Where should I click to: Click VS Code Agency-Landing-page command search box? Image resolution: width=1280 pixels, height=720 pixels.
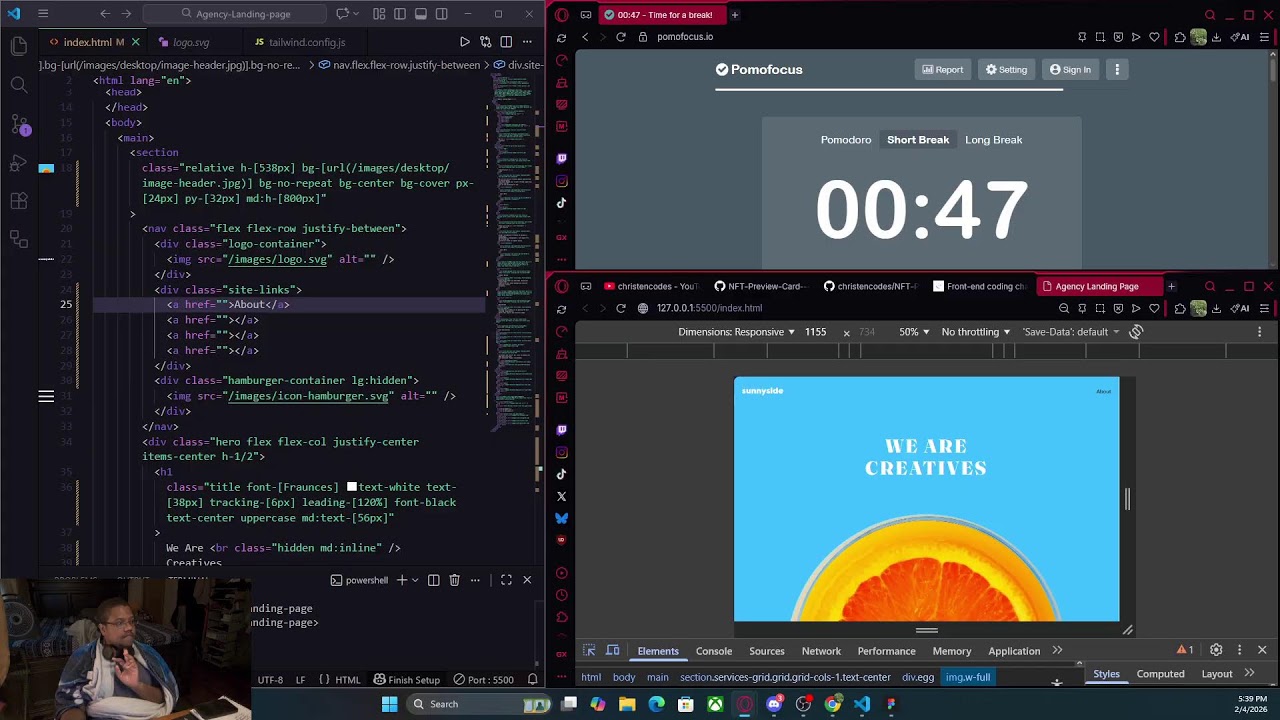[235, 14]
